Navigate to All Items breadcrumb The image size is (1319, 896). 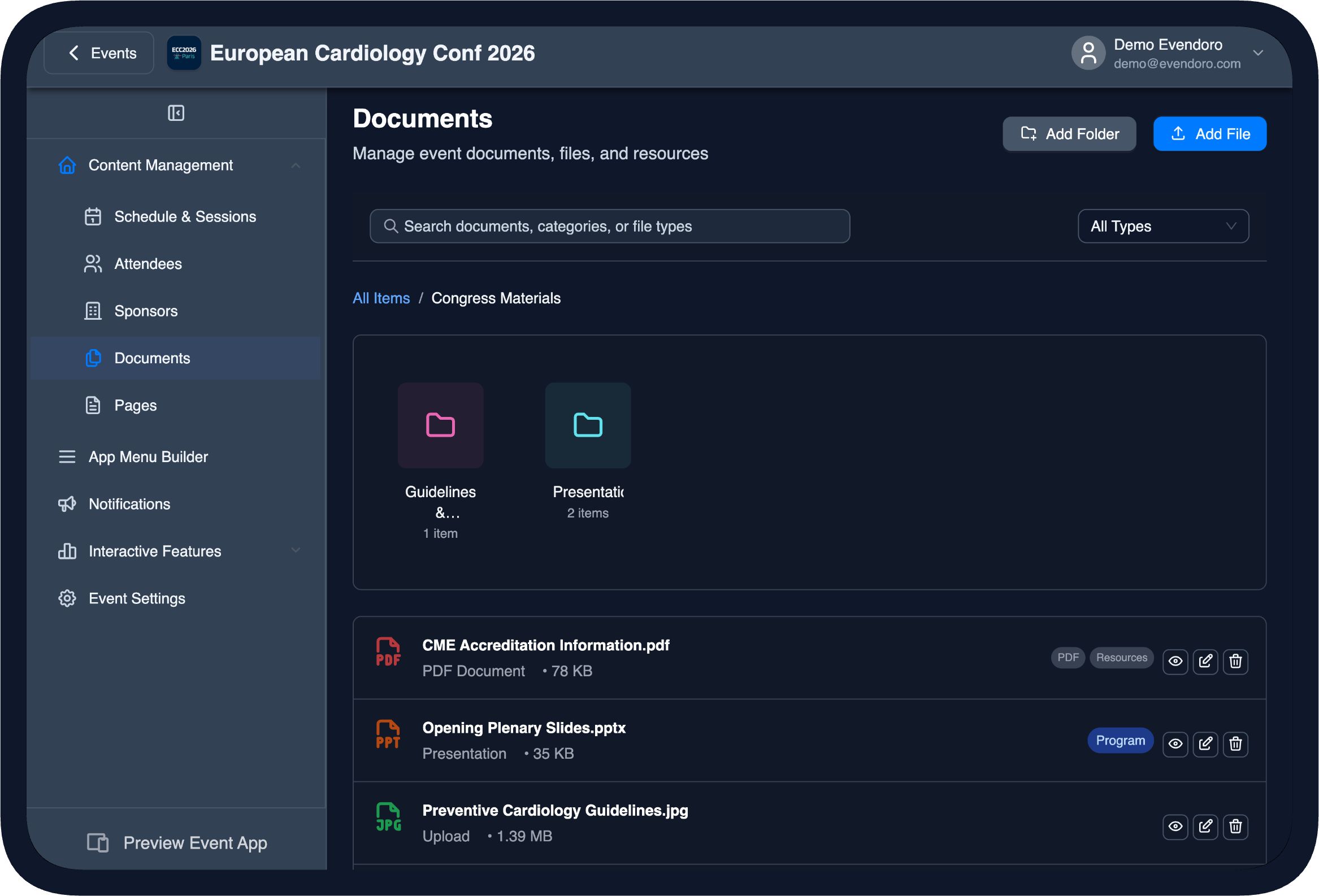tap(381, 298)
